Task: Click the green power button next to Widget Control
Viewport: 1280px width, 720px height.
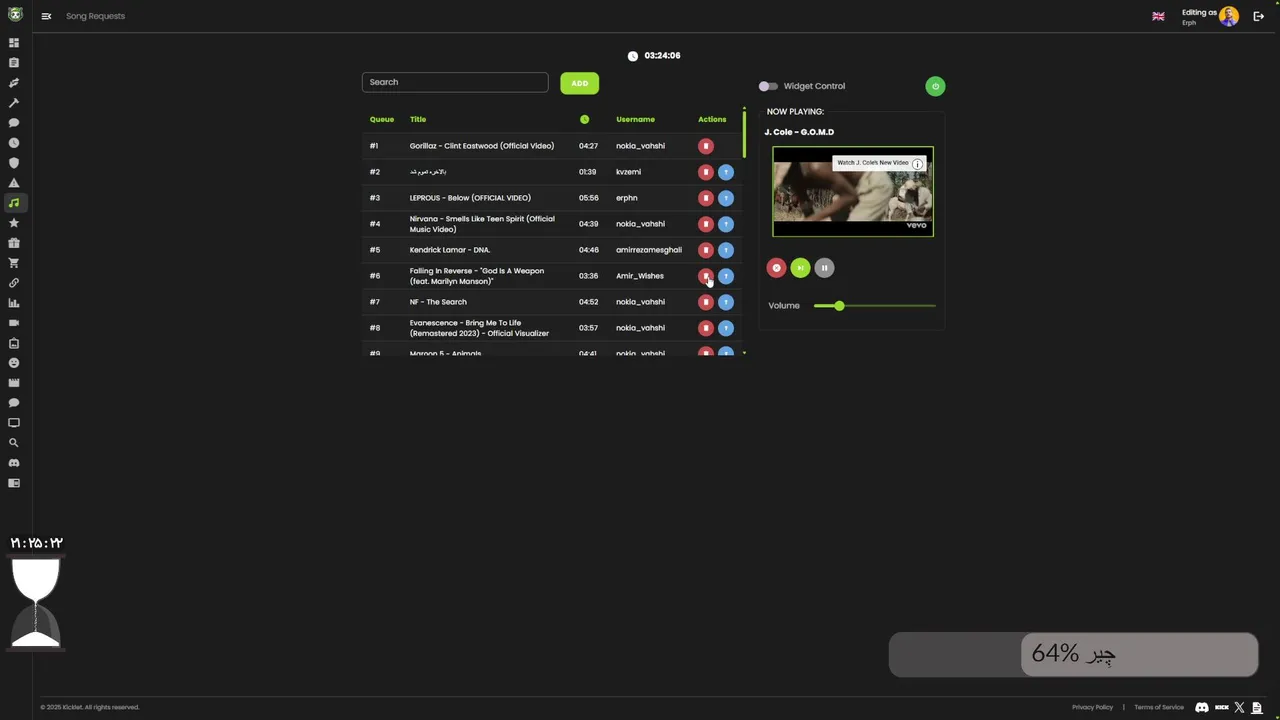Action: click(935, 86)
